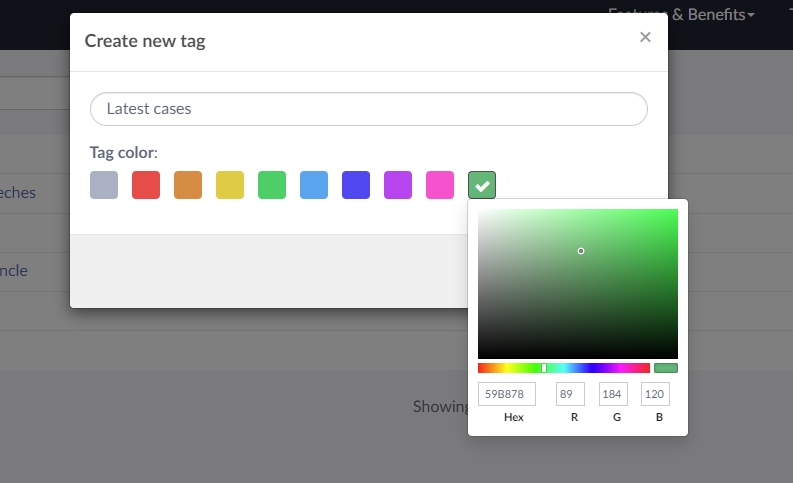The image size is (793, 483).
Task: Click the tag name field with Latest cases
Action: pyautogui.click(x=368, y=109)
